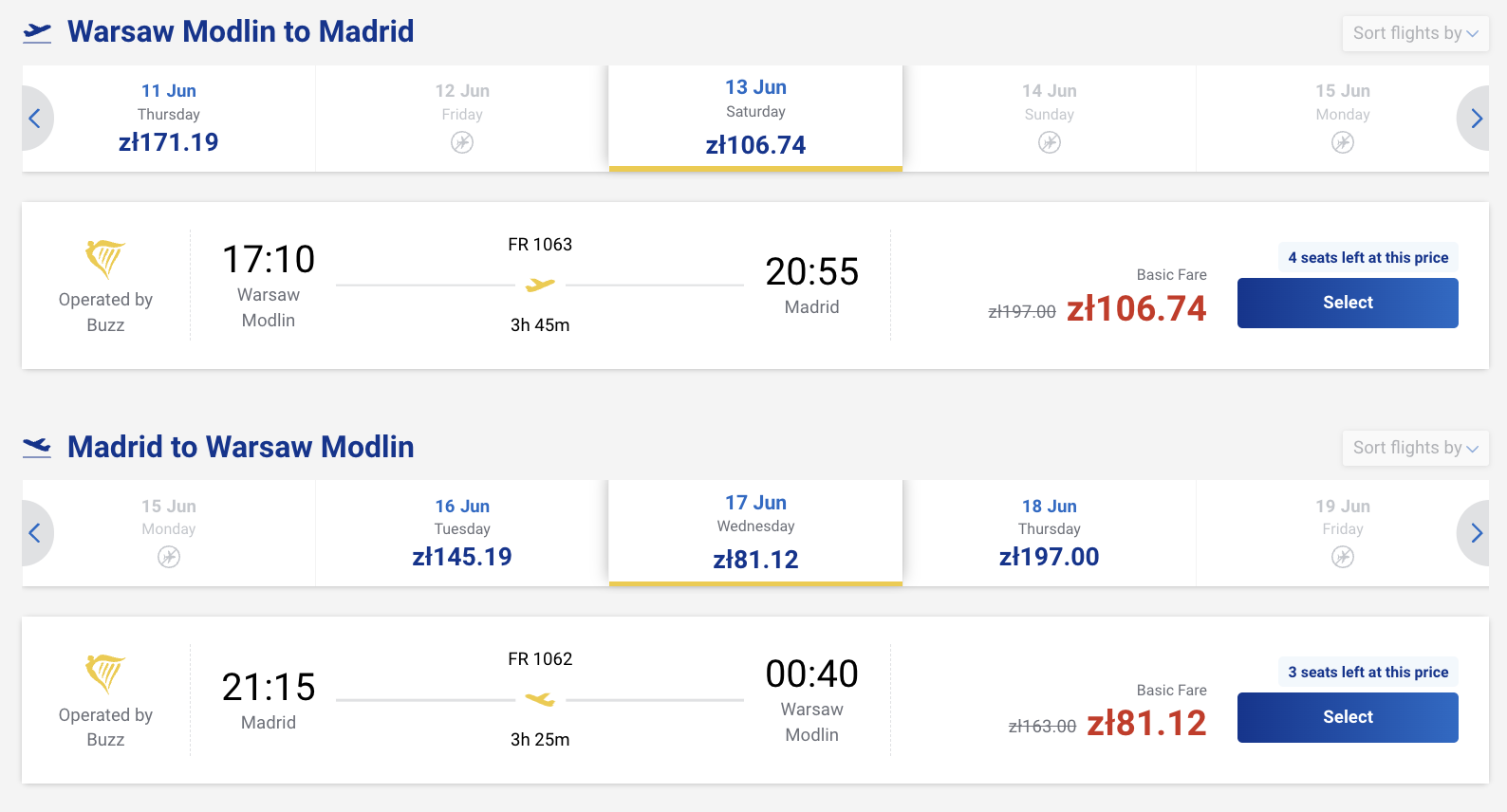The image size is (1507, 812).
Task: Click the no-flight icon under 14 Jun
Action: (x=1049, y=142)
